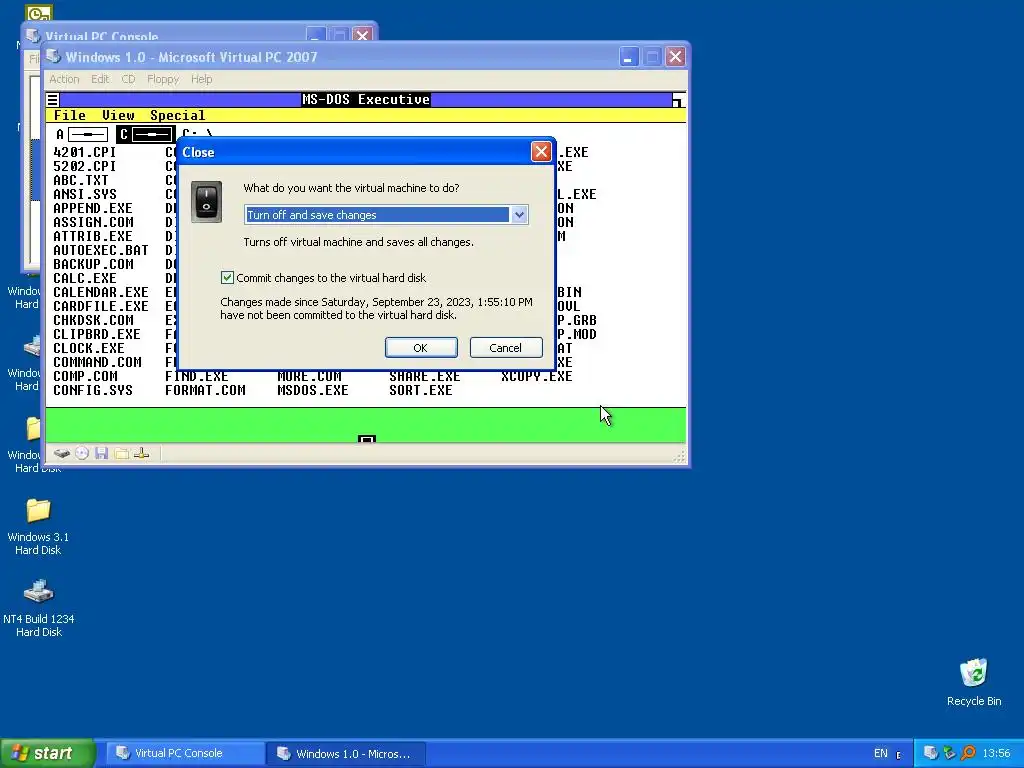
Task: Click the Virtual PC window resize grip
Action: [x=680, y=456]
